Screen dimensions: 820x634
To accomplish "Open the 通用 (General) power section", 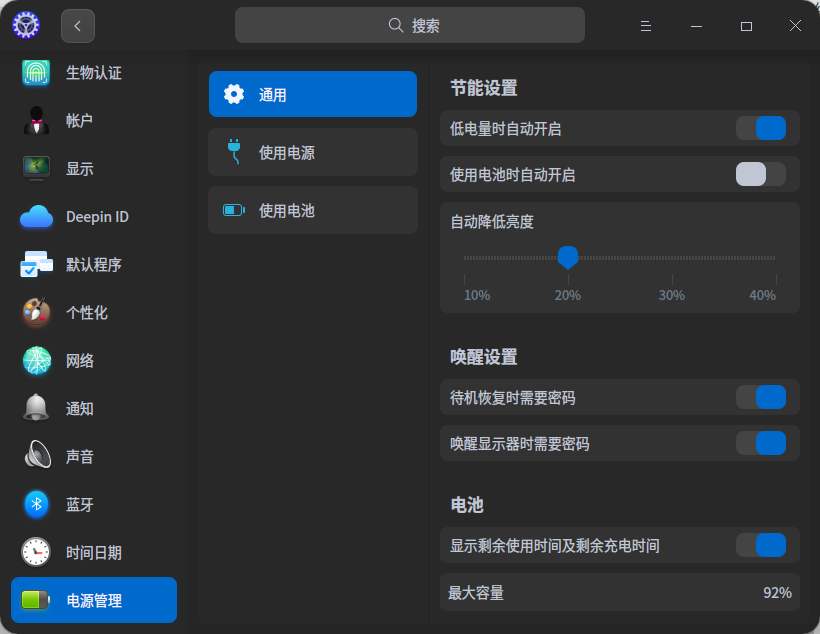I will [x=312, y=94].
